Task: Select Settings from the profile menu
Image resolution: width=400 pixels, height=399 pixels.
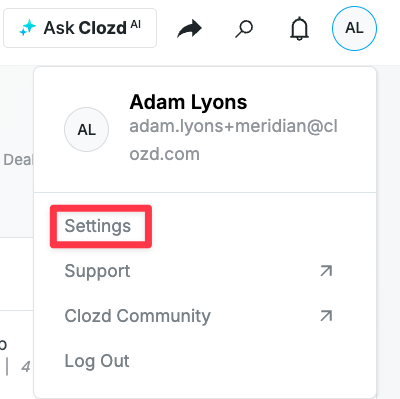Action: click(x=98, y=226)
